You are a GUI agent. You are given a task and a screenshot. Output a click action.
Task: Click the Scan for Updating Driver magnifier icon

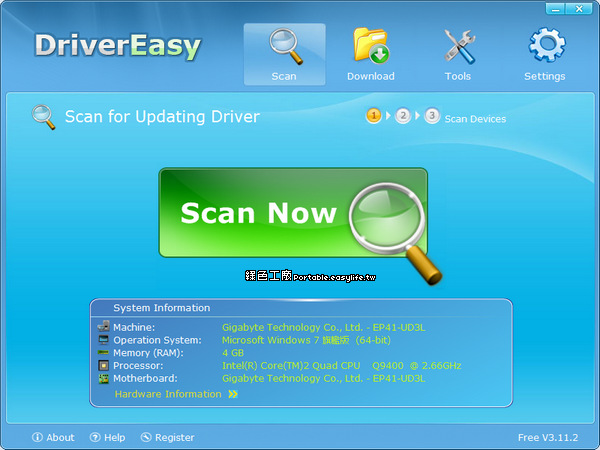tap(44, 117)
